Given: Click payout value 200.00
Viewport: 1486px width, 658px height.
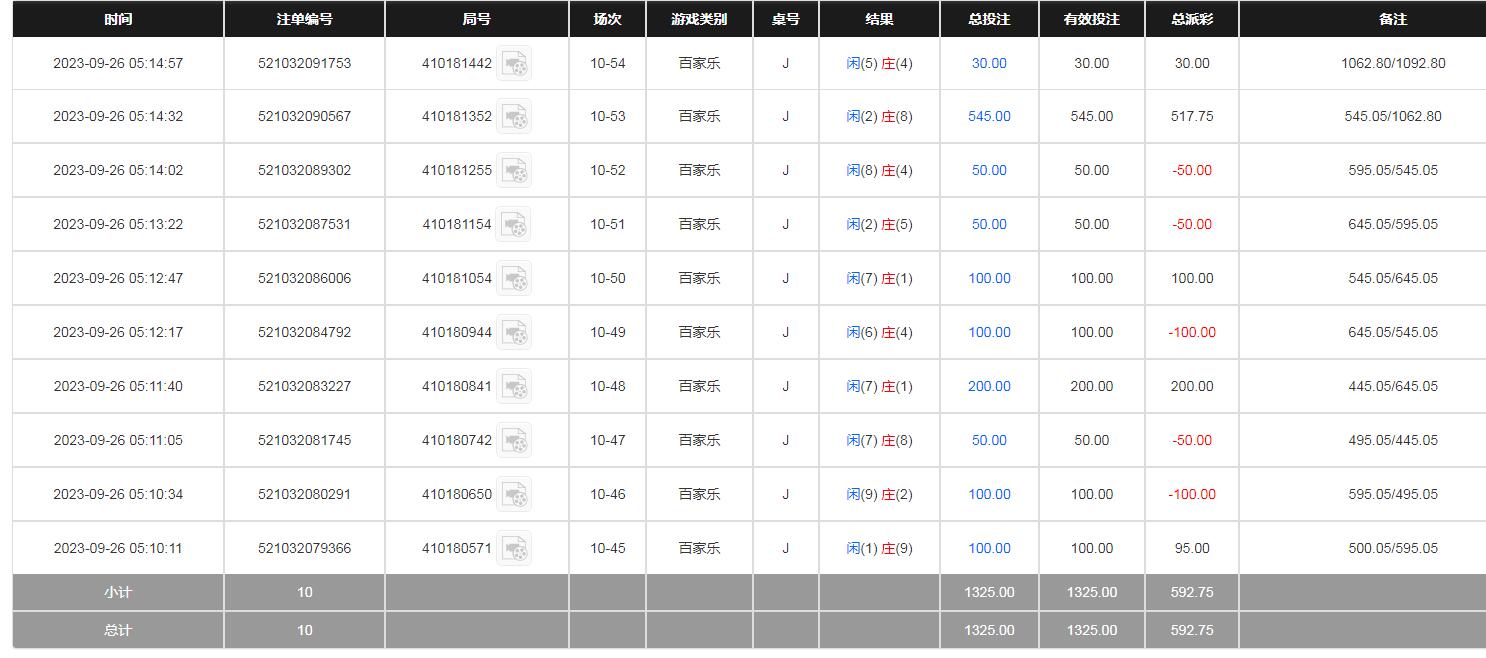Looking at the screenshot, I should tap(1192, 386).
